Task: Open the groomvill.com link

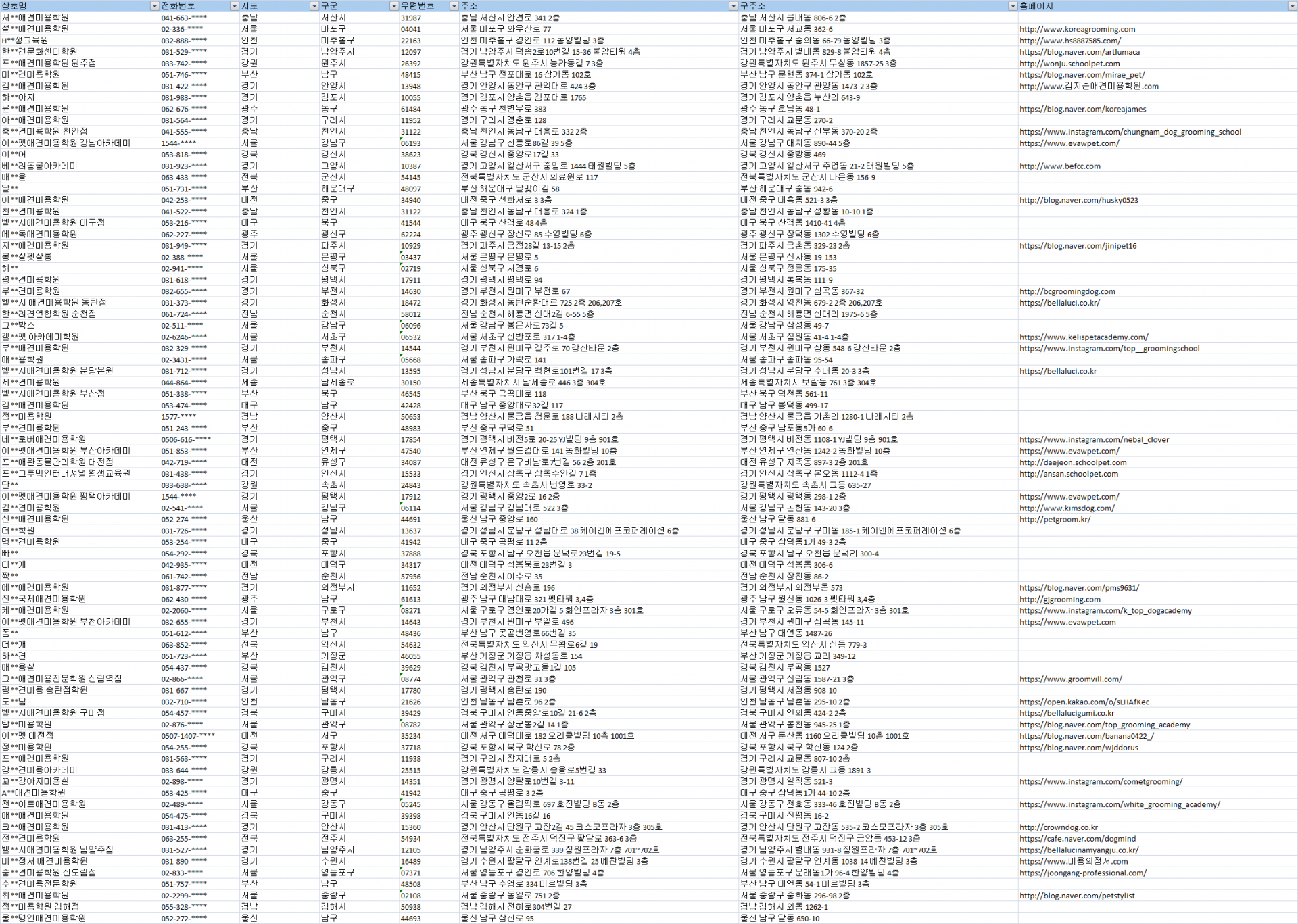Action: (1070, 679)
